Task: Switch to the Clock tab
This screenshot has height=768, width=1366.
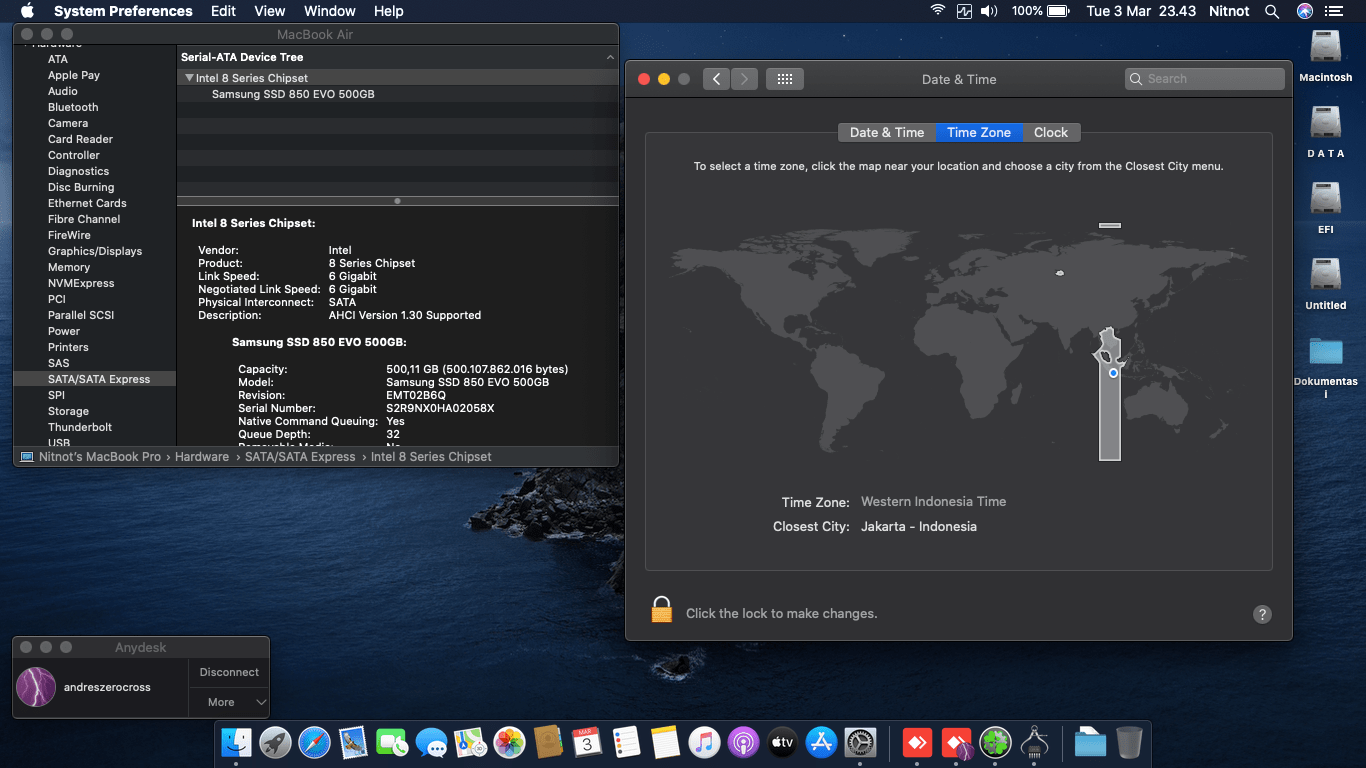Action: click(x=1051, y=132)
